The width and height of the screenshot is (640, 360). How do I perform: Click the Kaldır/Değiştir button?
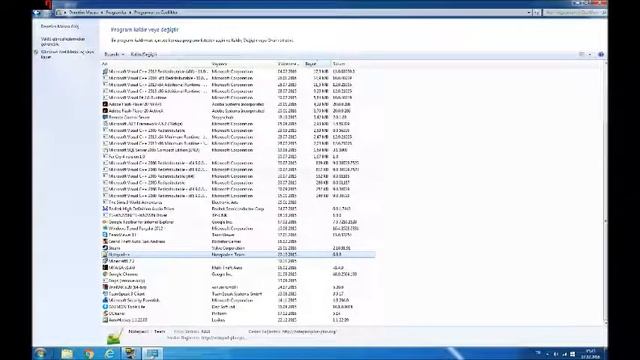[x=144, y=54]
